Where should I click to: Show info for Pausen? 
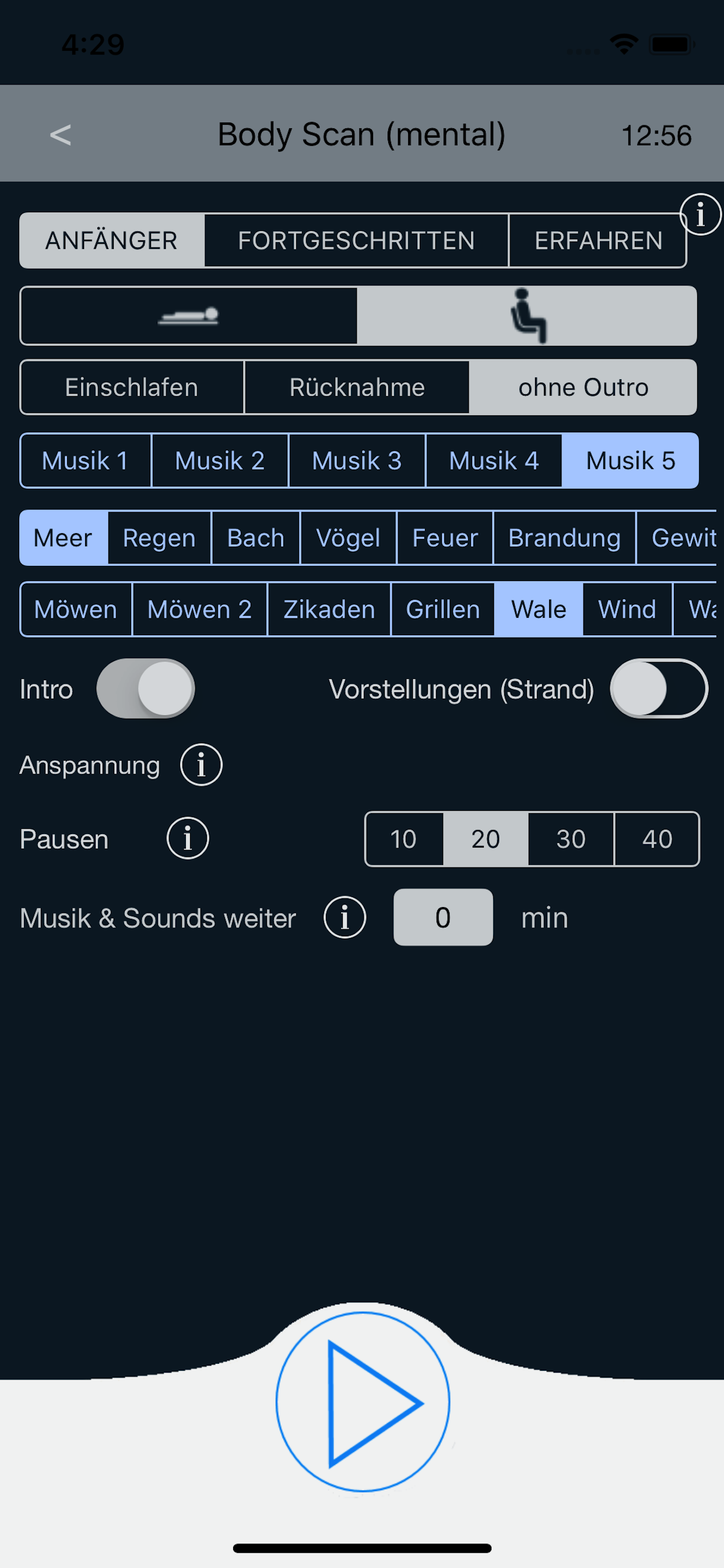[188, 838]
